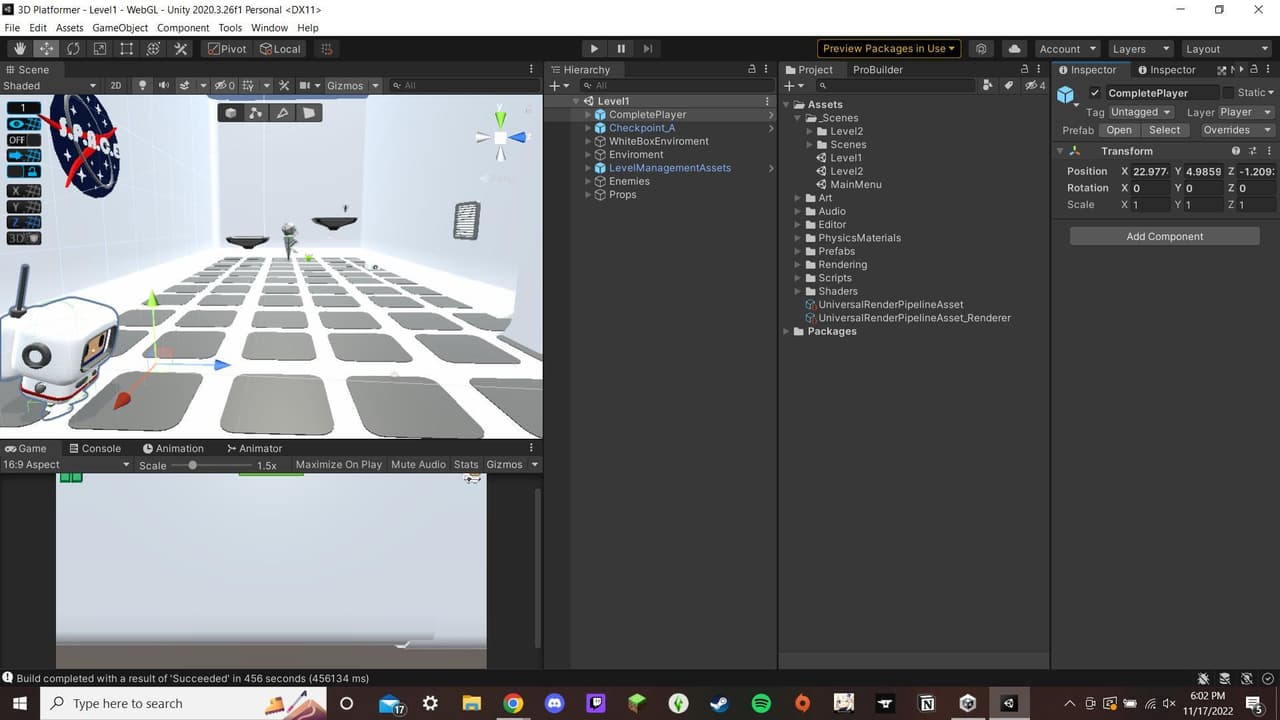1280x720 pixels.
Task: Open the Collab button next to Preview Packages
Action: pyautogui.click(x=982, y=48)
